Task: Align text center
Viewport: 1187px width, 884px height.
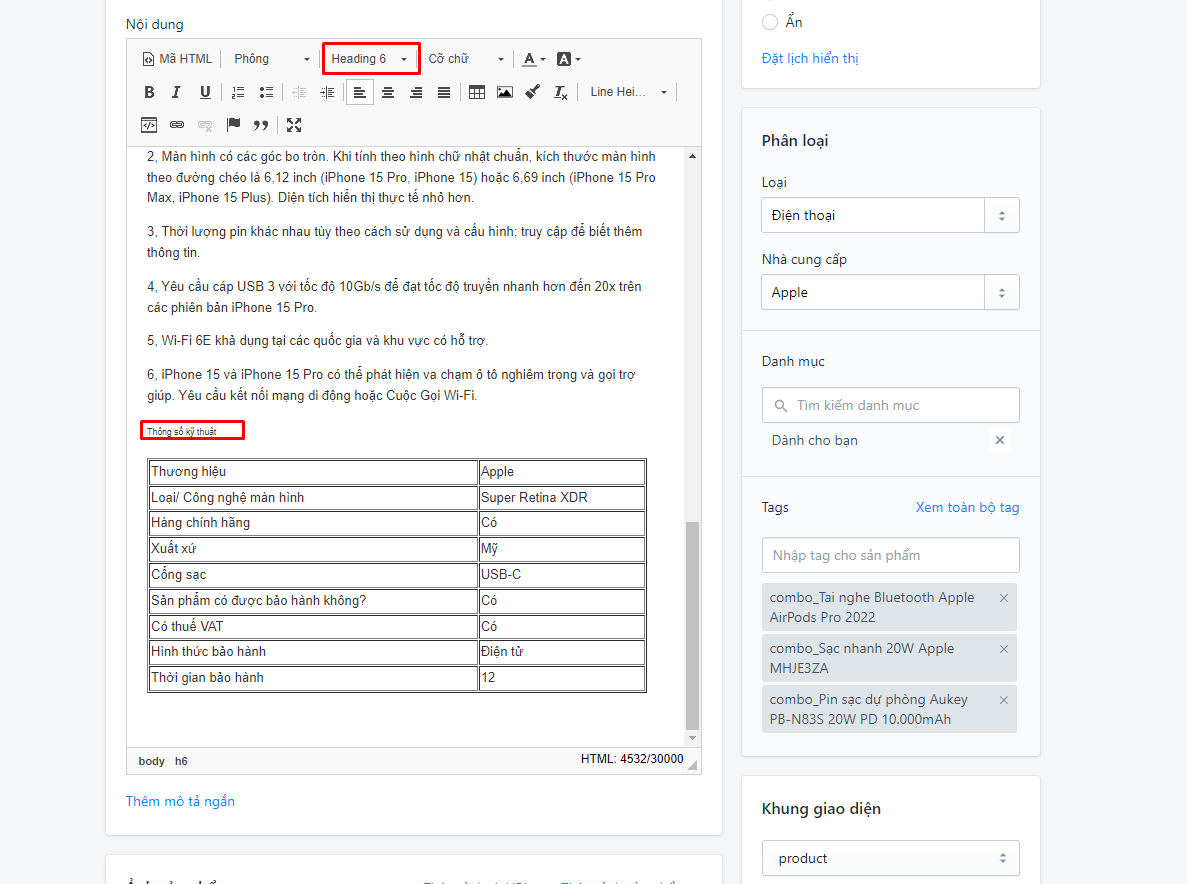Action: (x=388, y=92)
